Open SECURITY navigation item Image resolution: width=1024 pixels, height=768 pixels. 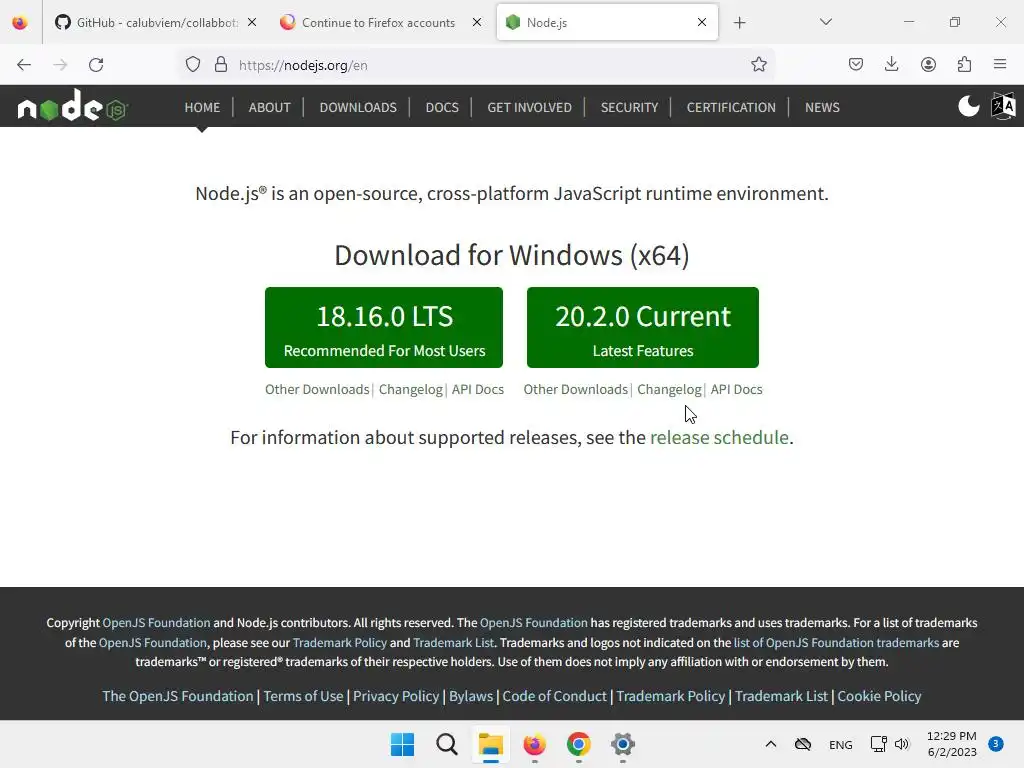629,107
